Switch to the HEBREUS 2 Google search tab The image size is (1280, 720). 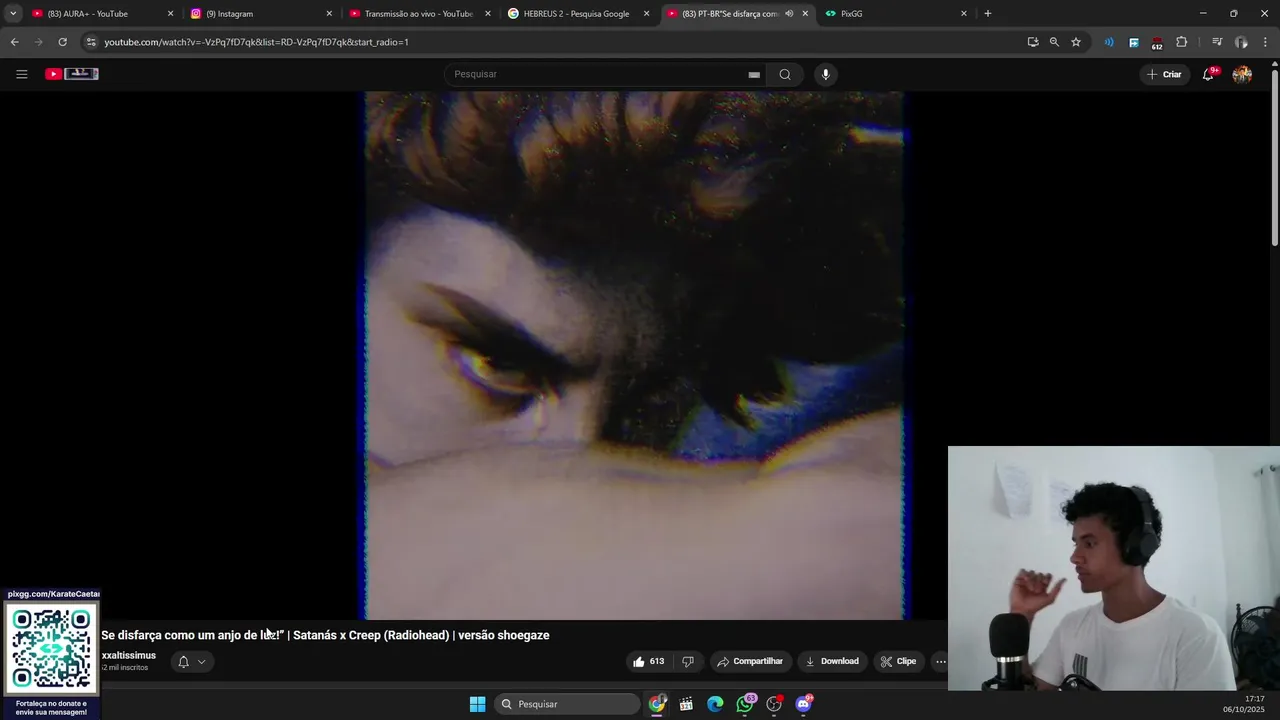[576, 14]
